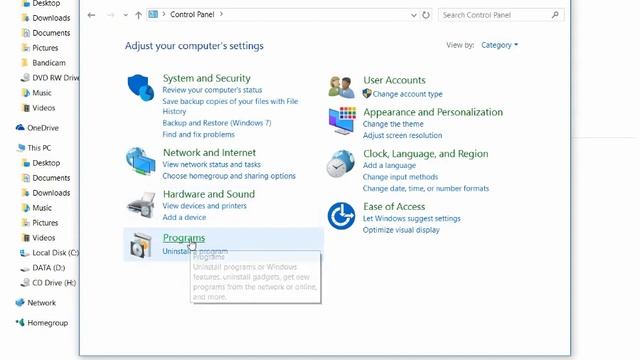Viewport: 640px width, 360px height.
Task: Expand the address bar history dropdown
Action: coord(413,15)
